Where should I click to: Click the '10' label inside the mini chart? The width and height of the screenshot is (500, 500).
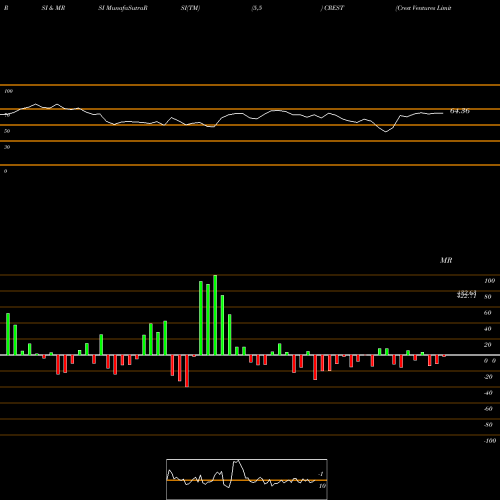coord(322,486)
